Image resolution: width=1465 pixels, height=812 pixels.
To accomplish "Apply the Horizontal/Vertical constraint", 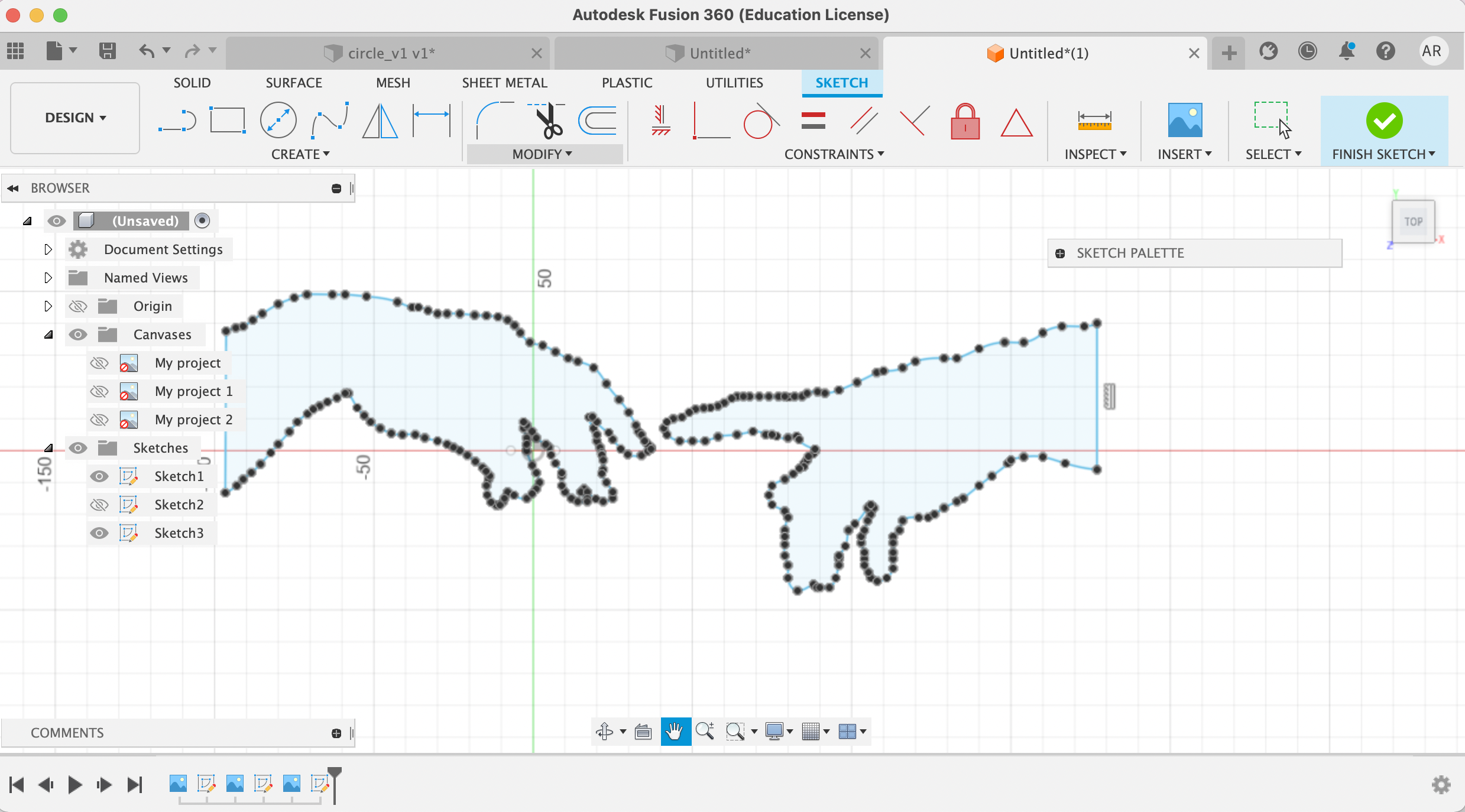I will pos(660,121).
